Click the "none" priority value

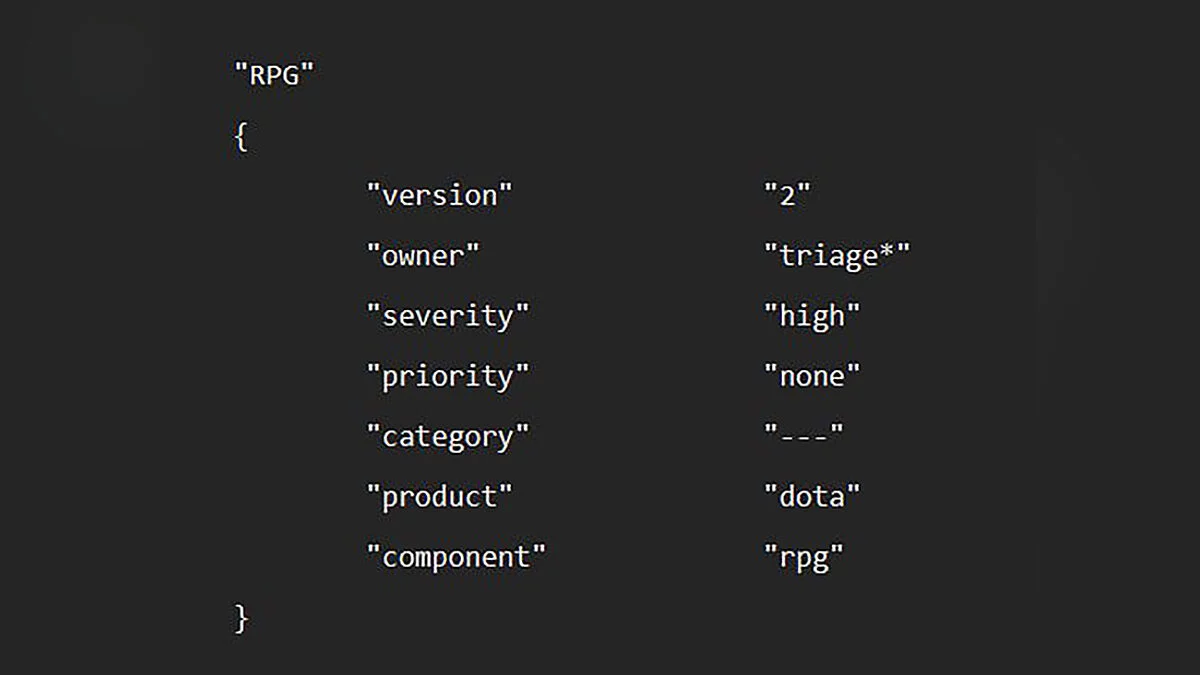tap(812, 377)
